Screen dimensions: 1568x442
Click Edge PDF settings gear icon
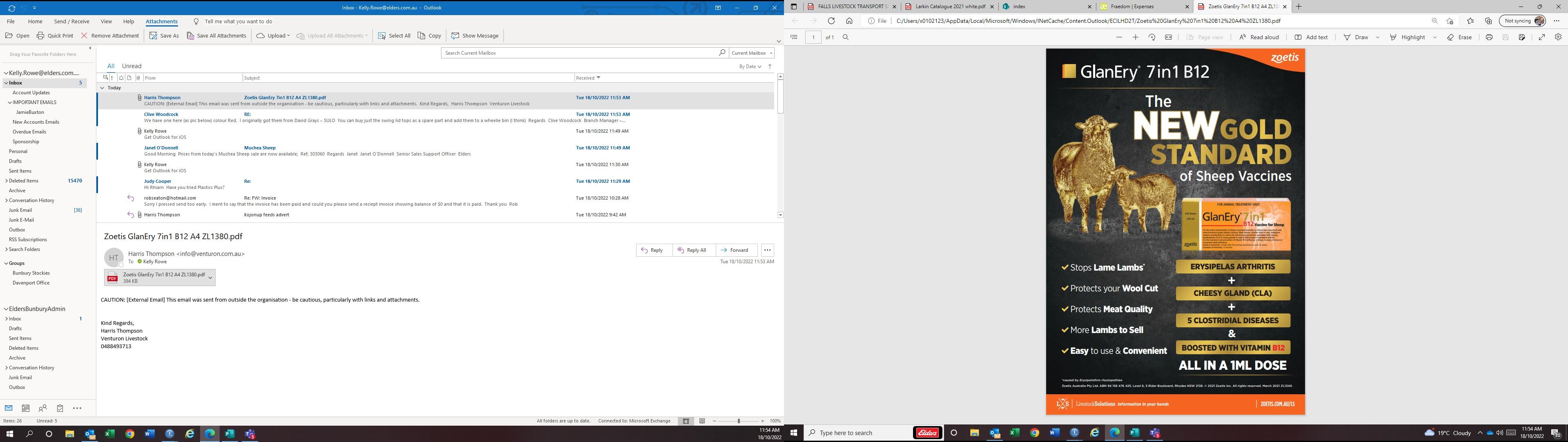pos(1558,37)
